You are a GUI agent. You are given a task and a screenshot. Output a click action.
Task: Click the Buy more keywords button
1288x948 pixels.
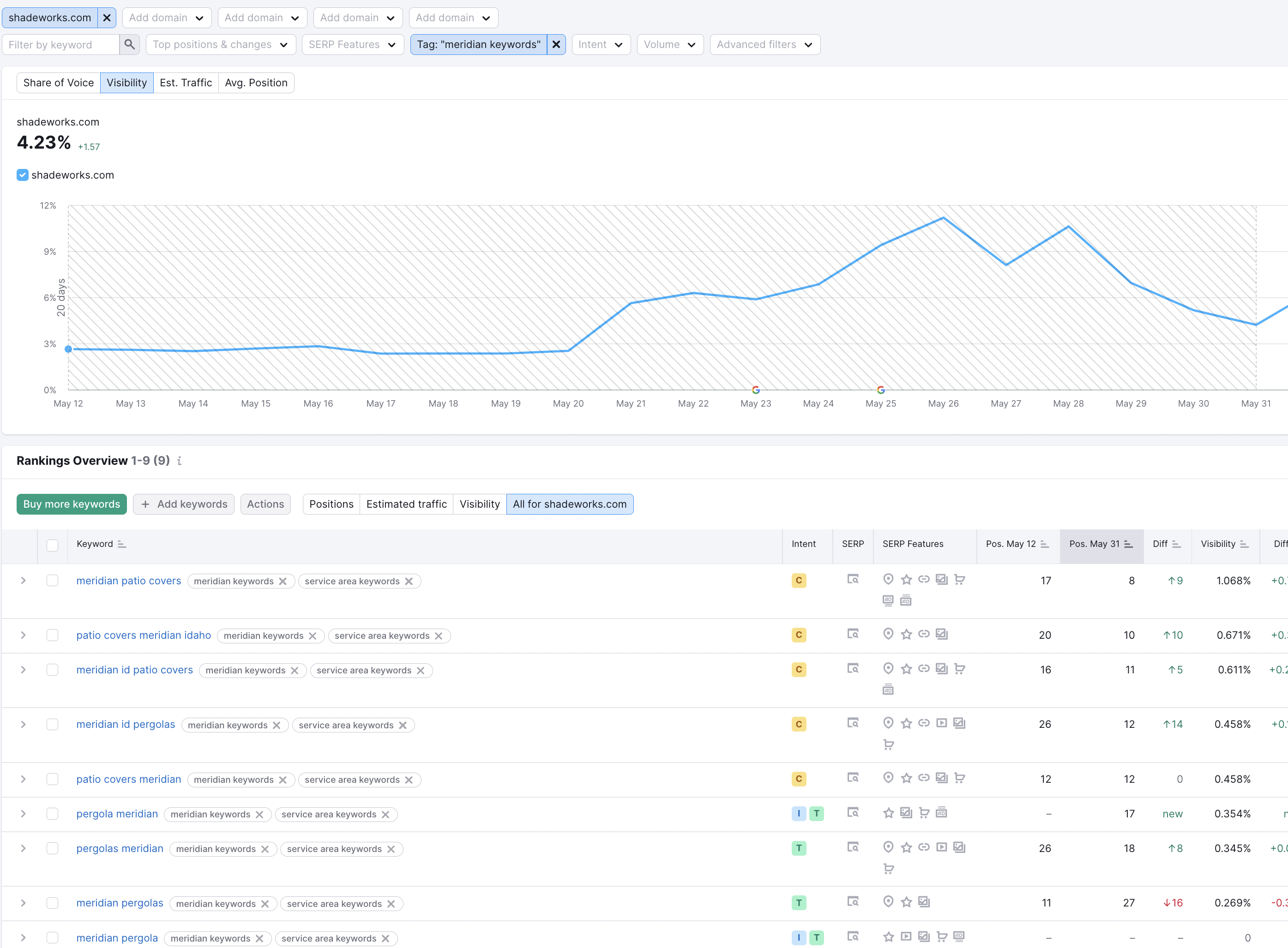(x=72, y=504)
